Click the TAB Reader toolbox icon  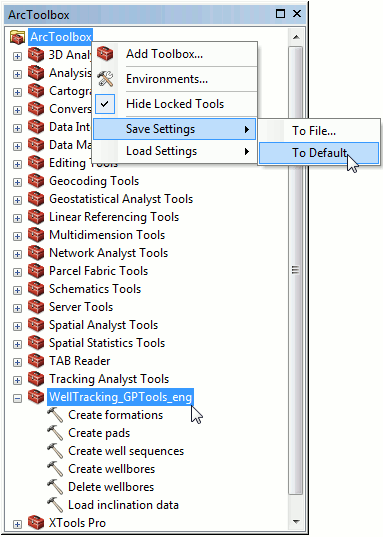pyautogui.click(x=36, y=361)
